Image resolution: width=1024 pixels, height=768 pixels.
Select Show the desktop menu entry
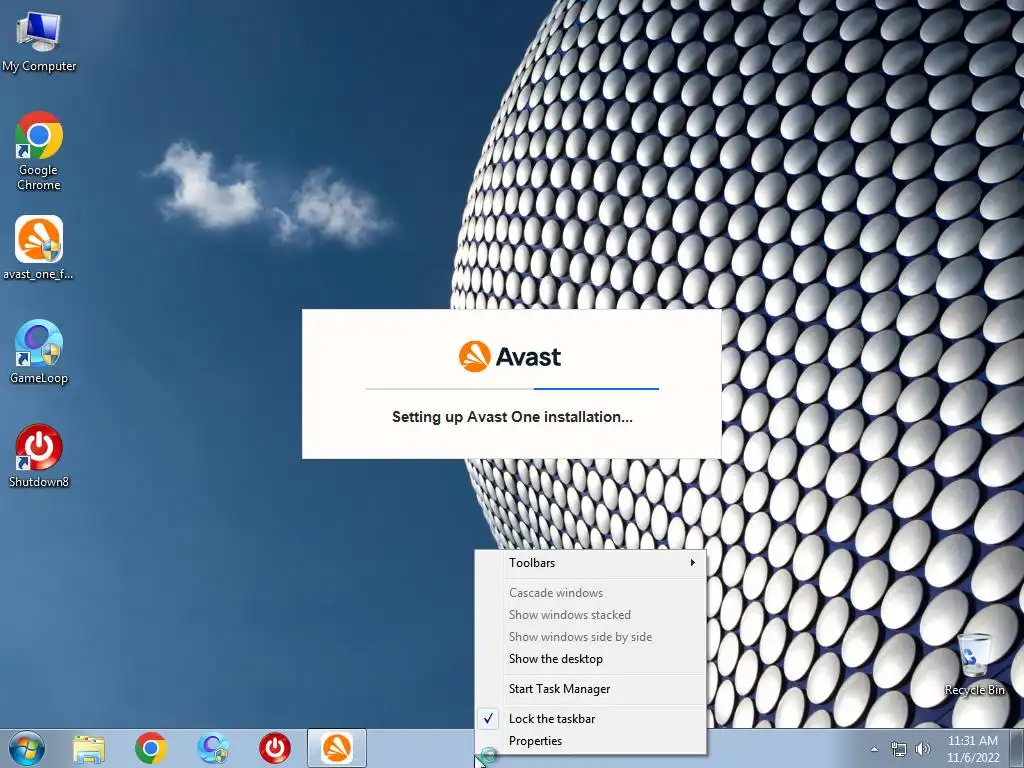591,659
